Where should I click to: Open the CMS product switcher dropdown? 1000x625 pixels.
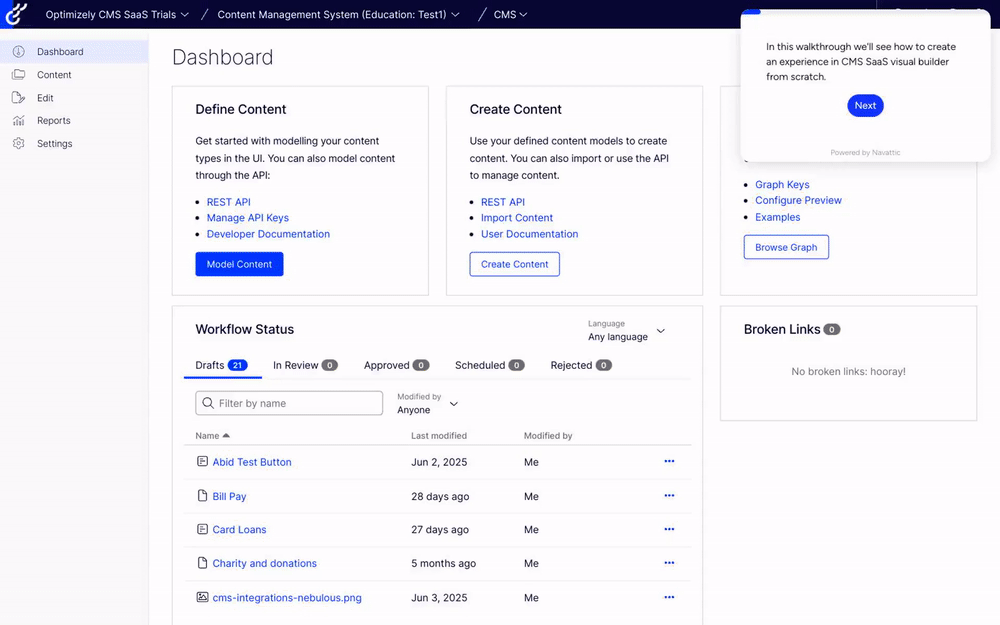[x=510, y=15]
